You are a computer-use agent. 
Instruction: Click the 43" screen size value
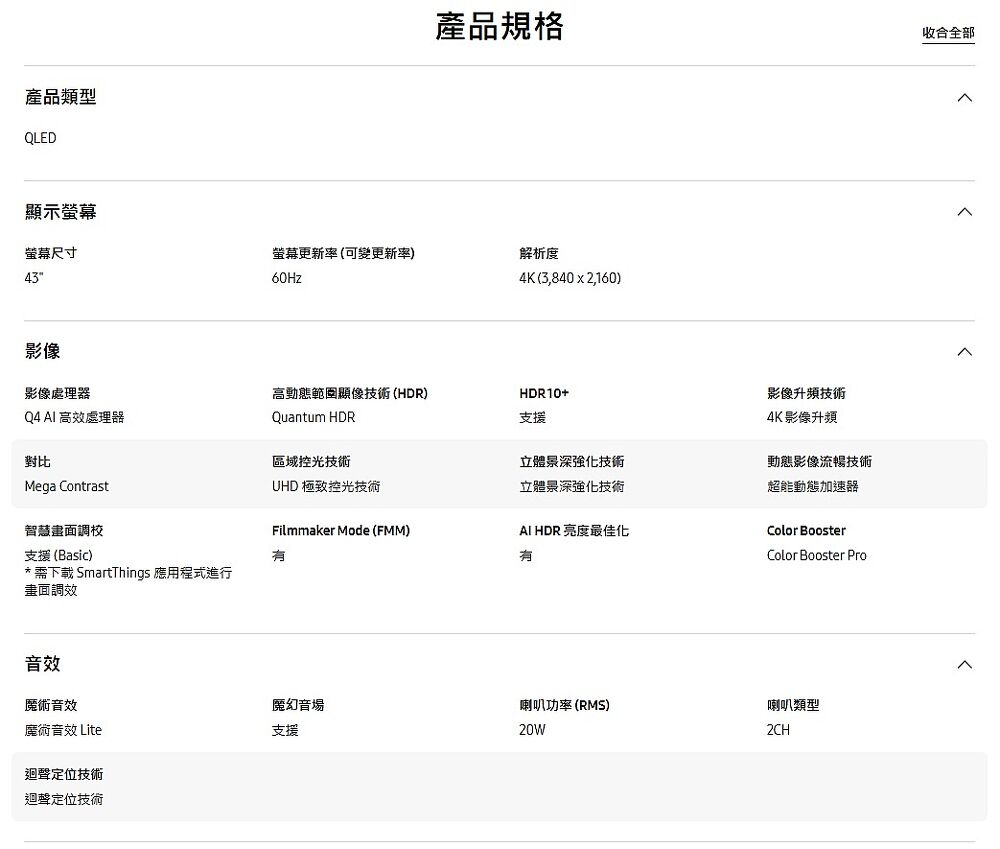tap(34, 277)
